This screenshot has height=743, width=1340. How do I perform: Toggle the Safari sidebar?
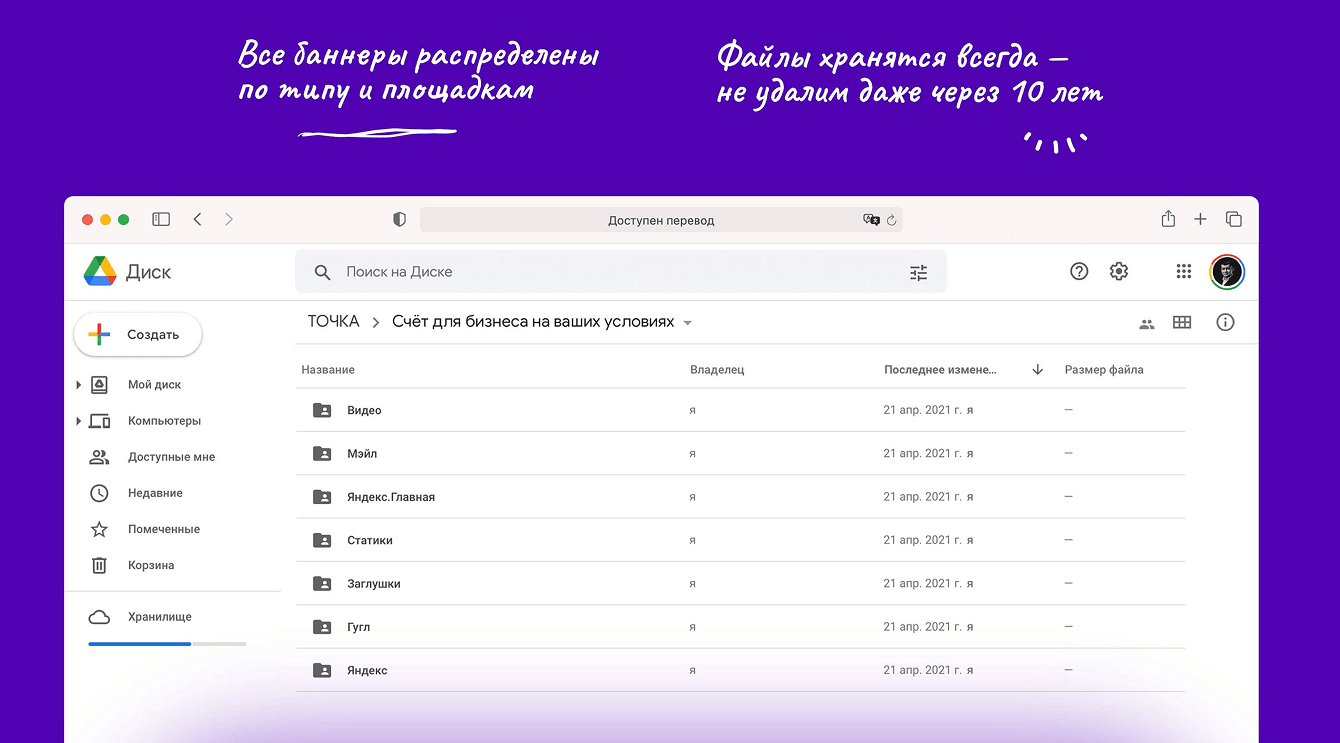tap(161, 219)
